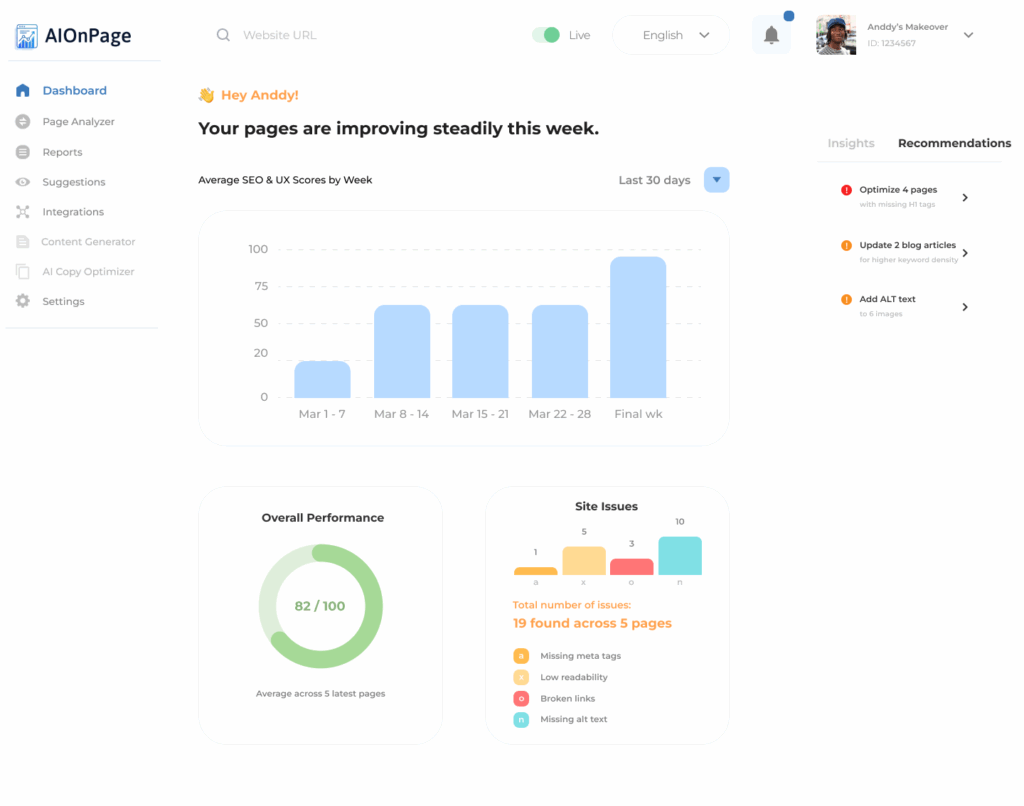Expand the Anddy's Makeover account menu
Image resolution: width=1024 pixels, height=806 pixels.
(968, 35)
